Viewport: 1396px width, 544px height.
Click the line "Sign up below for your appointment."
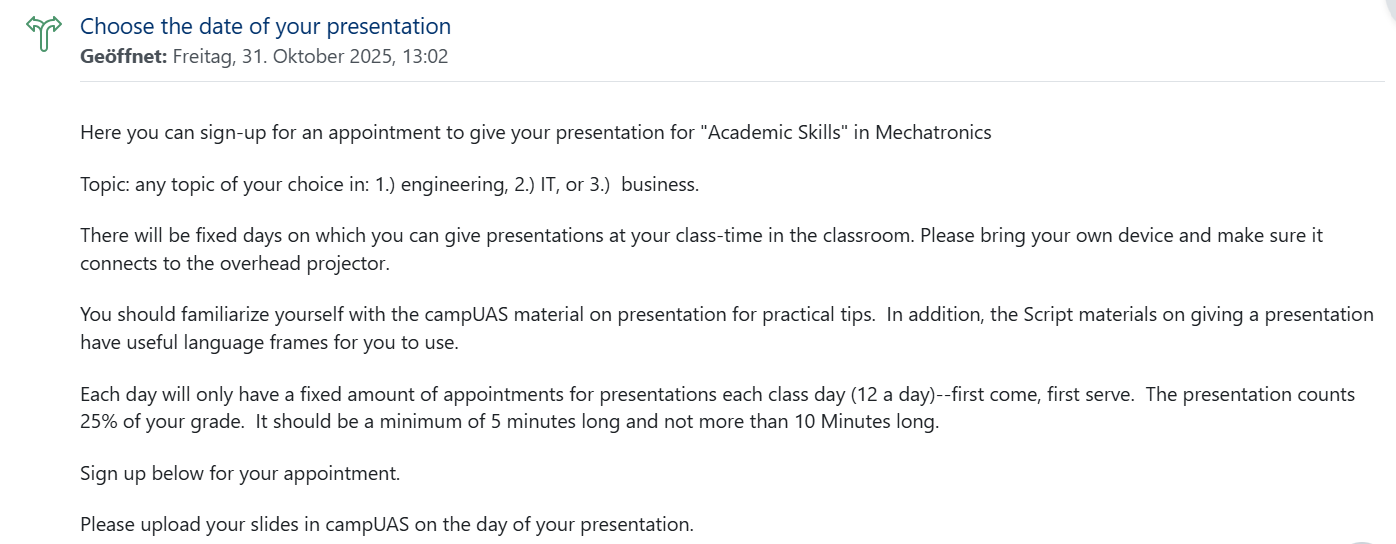[240, 473]
